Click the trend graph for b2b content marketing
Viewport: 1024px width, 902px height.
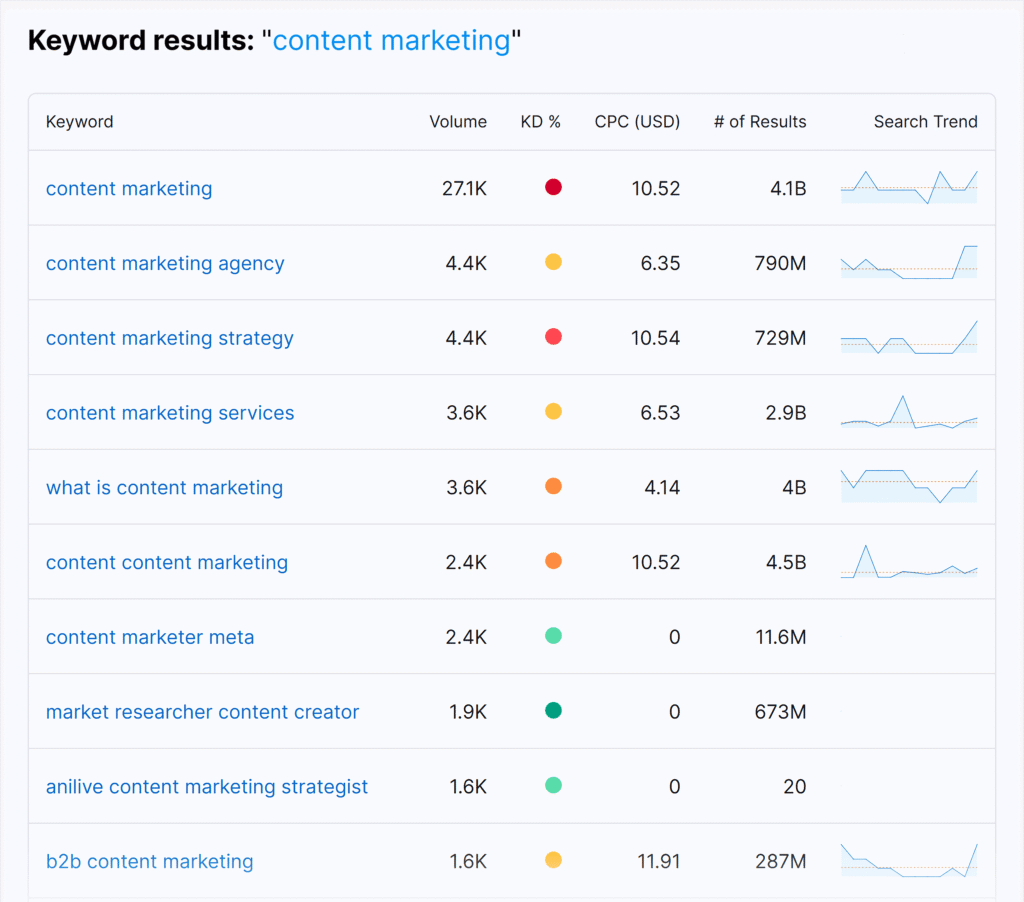pyautogui.click(x=909, y=861)
